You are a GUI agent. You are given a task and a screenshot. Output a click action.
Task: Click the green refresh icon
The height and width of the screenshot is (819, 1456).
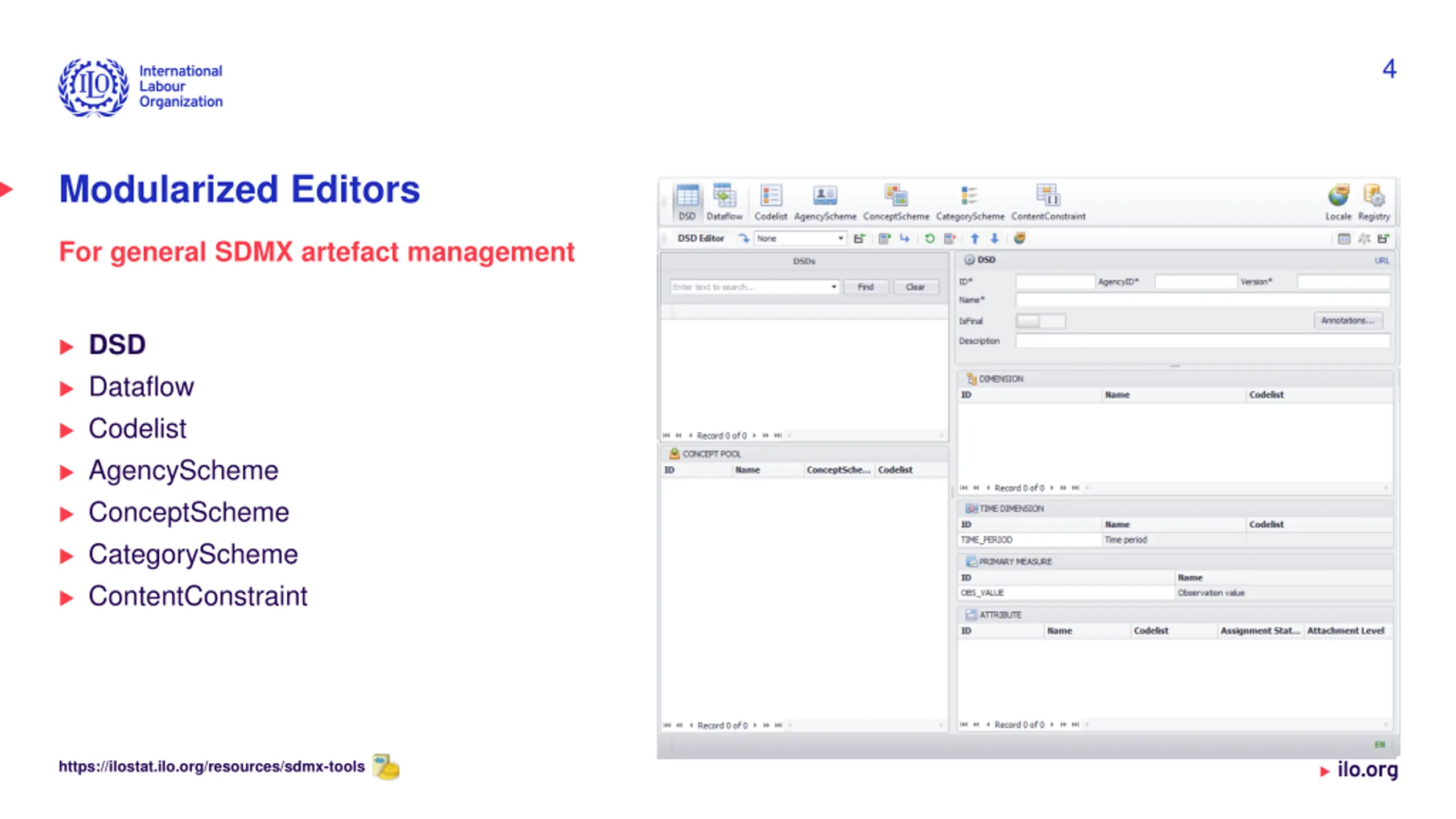[x=929, y=238]
